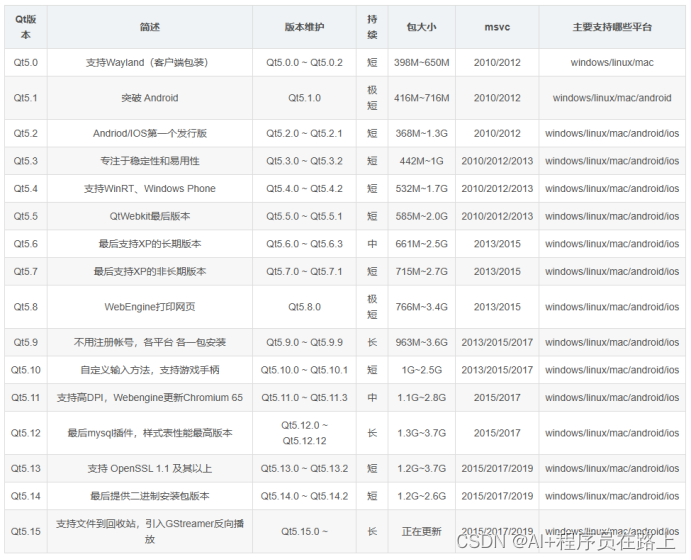
Task: Click the 'Qt5.8' version cell
Action: [26, 307]
